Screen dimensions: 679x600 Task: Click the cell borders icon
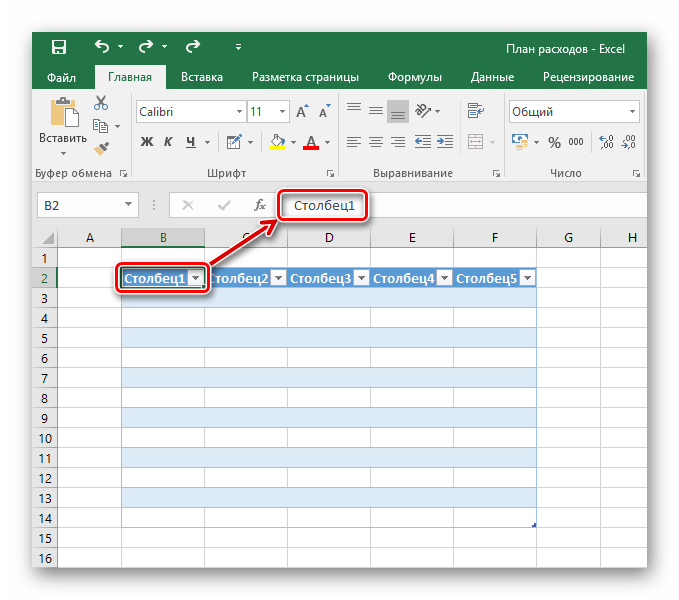pos(233,142)
